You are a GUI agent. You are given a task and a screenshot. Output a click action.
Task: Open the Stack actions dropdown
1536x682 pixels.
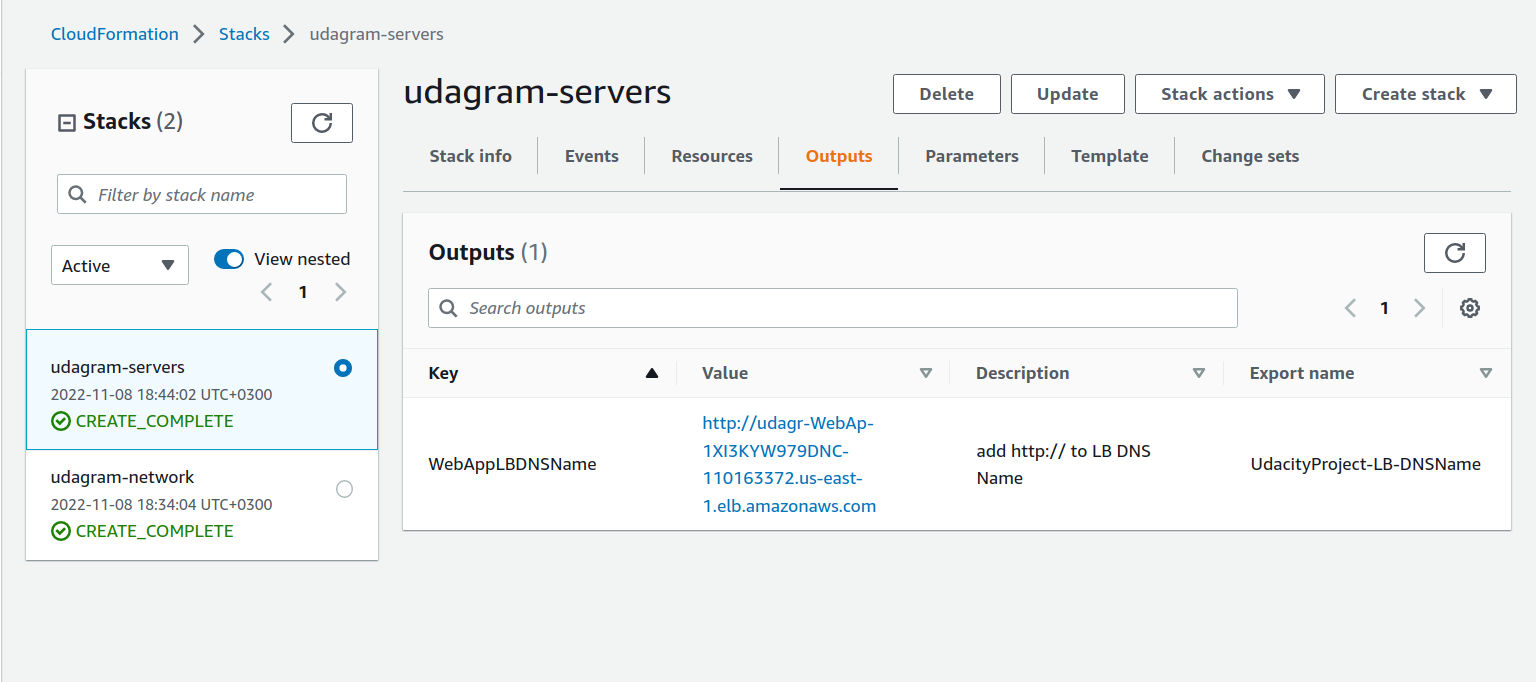(1230, 94)
